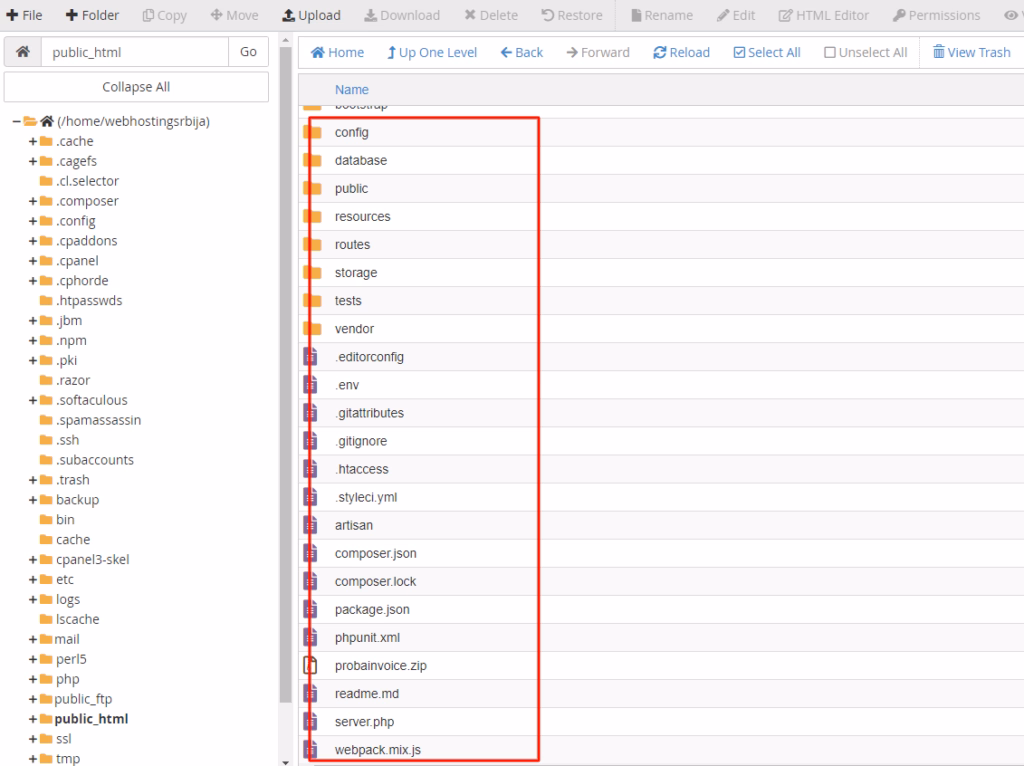
Task: Select .spamassassin in the folder tree
Action: [x=98, y=420]
